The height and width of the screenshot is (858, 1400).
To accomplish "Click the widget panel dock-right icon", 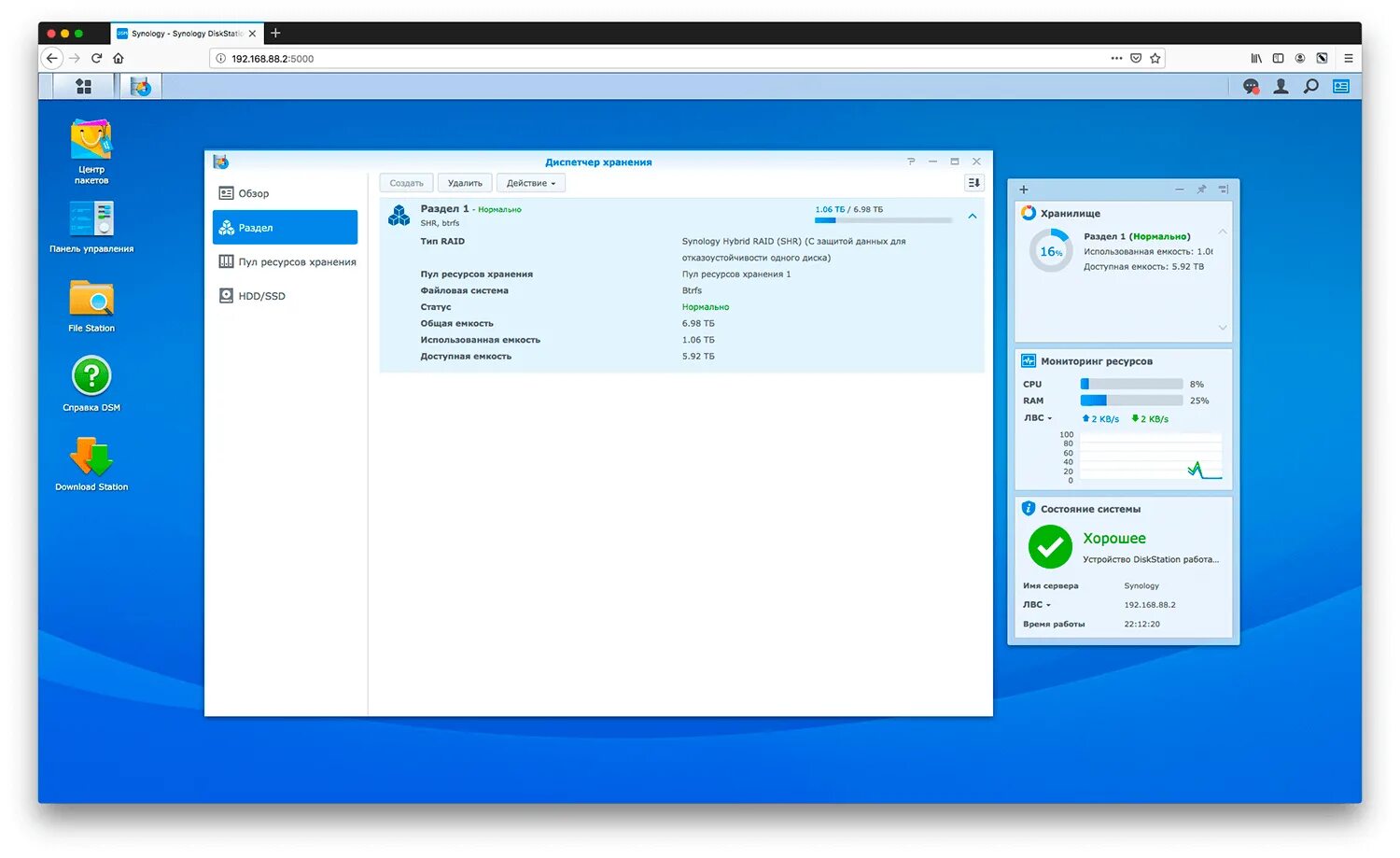I will click(x=1224, y=190).
